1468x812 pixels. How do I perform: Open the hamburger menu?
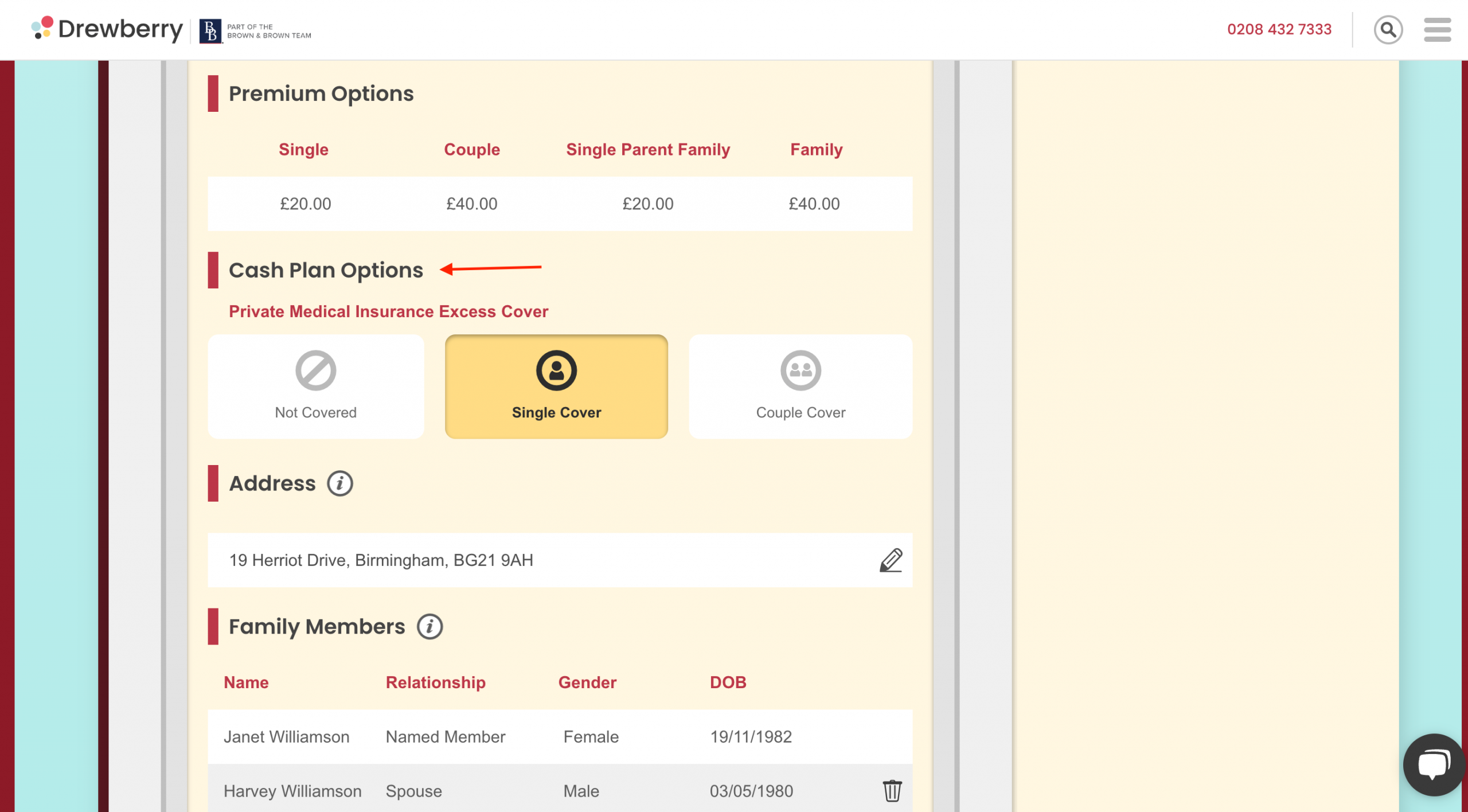(1437, 30)
